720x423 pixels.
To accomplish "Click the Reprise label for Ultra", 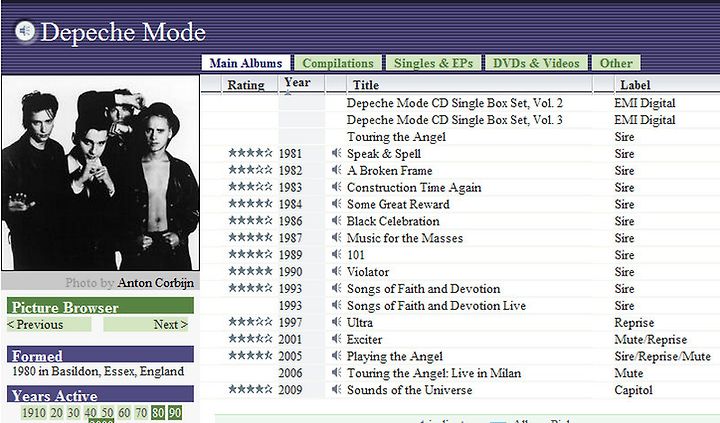I will (634, 323).
